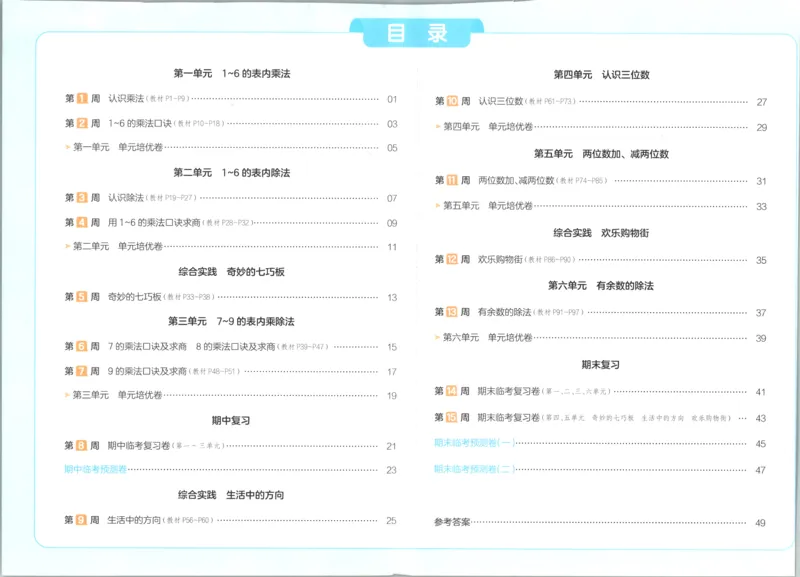This screenshot has width=800, height=577.
Task: Click the entry text 1~6的乘法口诀
Action: click(x=140, y=123)
